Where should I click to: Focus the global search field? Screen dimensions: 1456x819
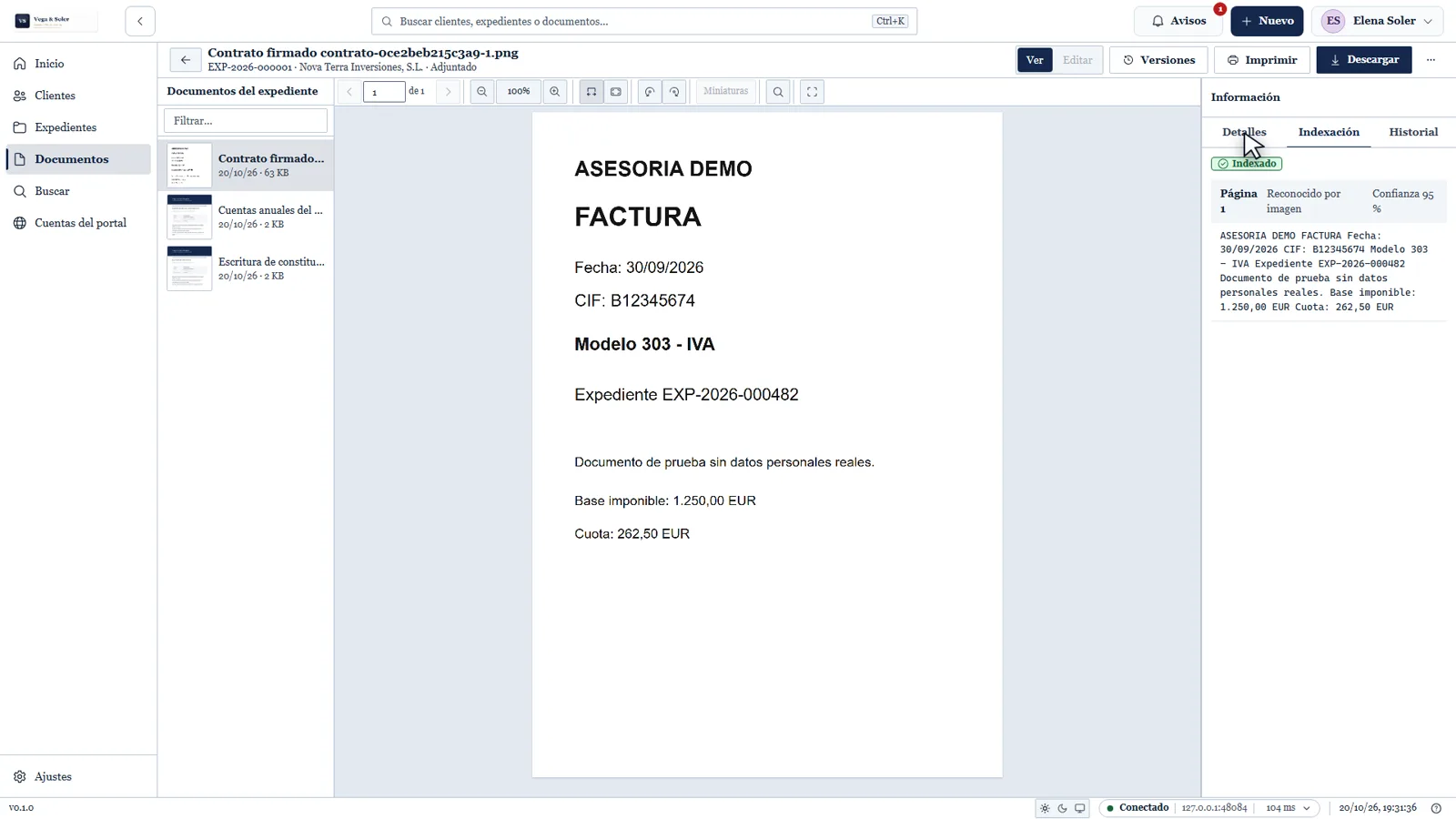pos(644,21)
